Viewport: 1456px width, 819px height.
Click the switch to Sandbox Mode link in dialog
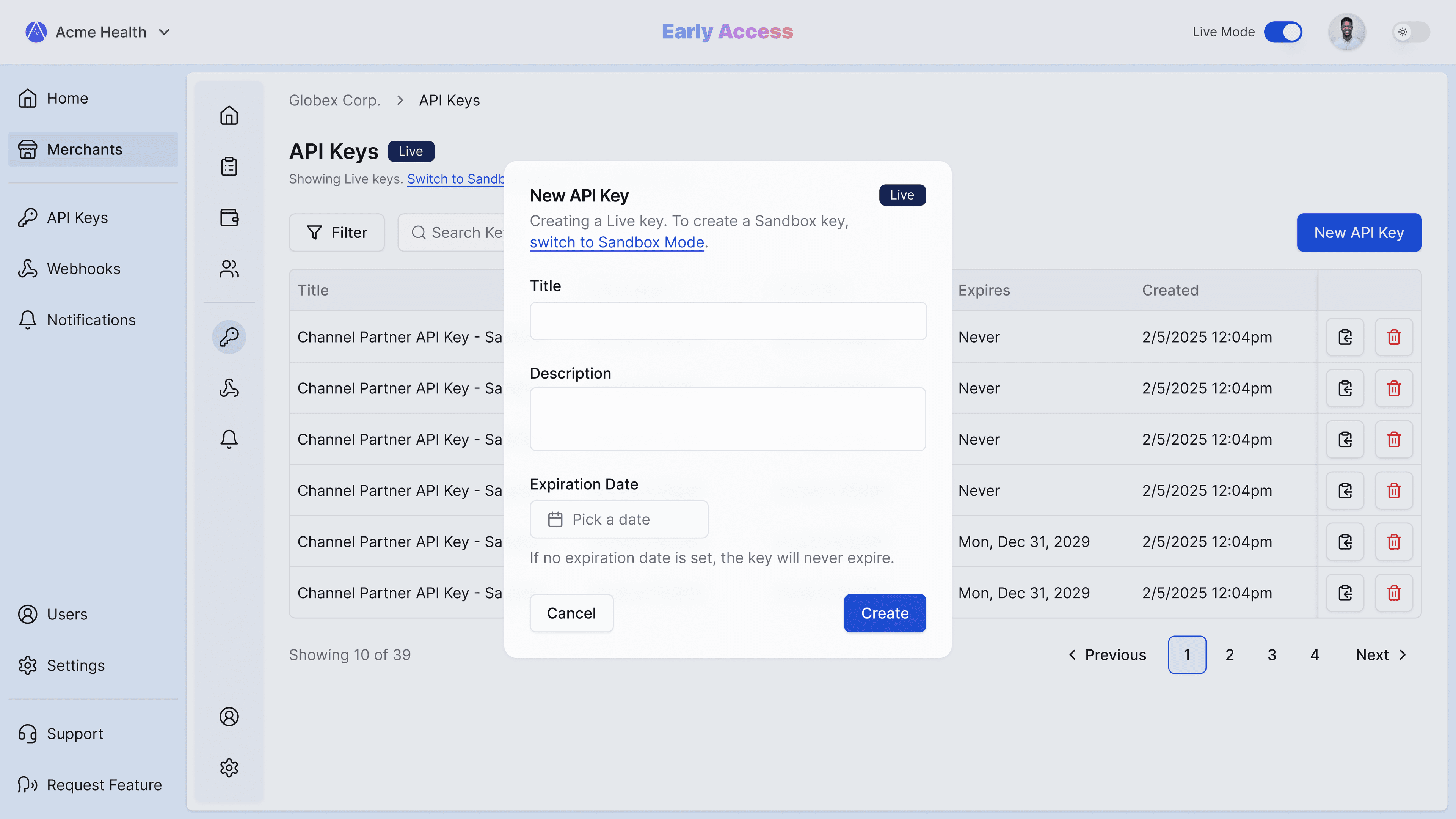tap(617, 242)
